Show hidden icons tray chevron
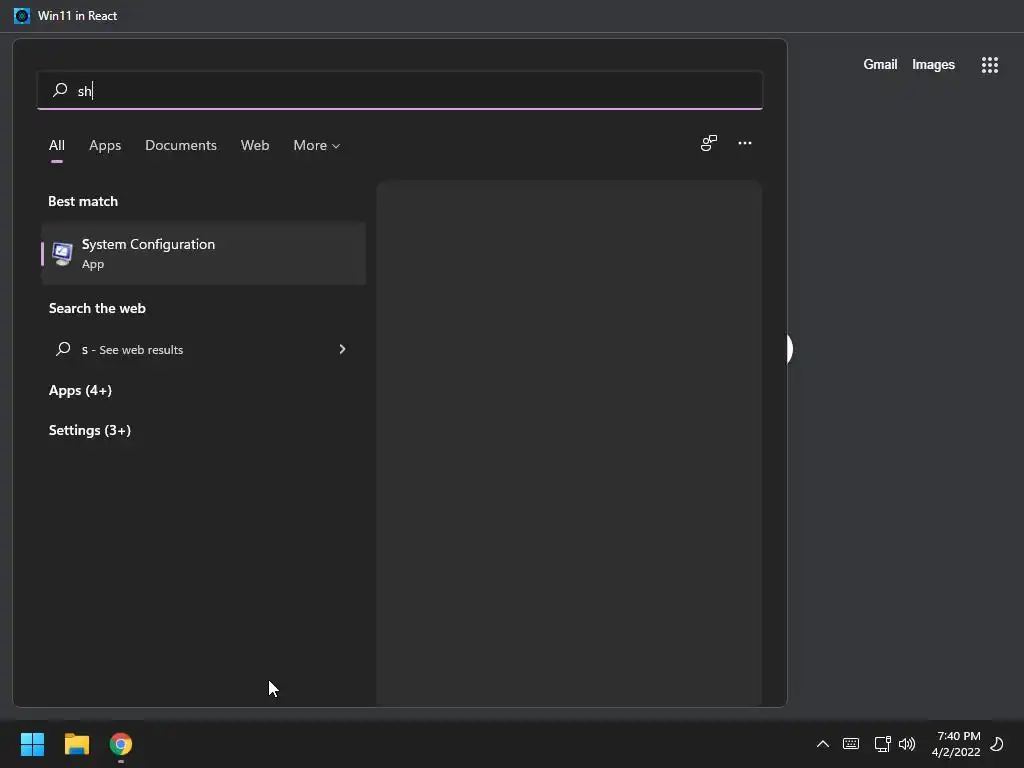 [823, 744]
